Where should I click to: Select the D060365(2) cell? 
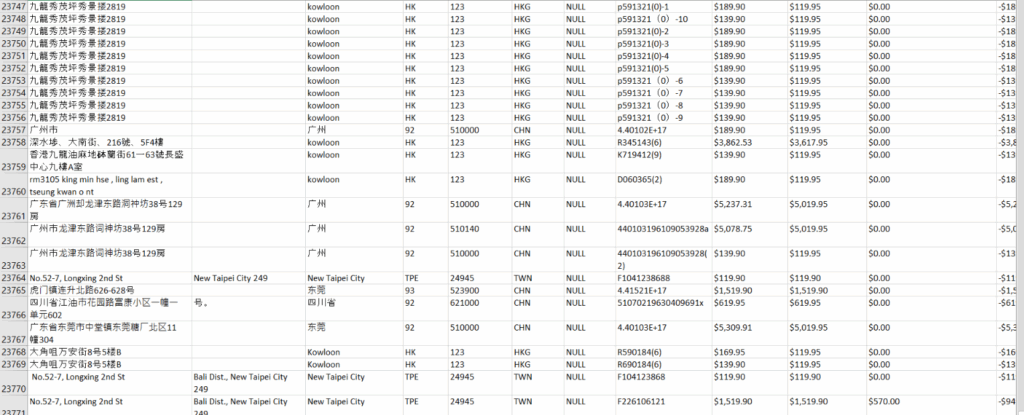640,179
